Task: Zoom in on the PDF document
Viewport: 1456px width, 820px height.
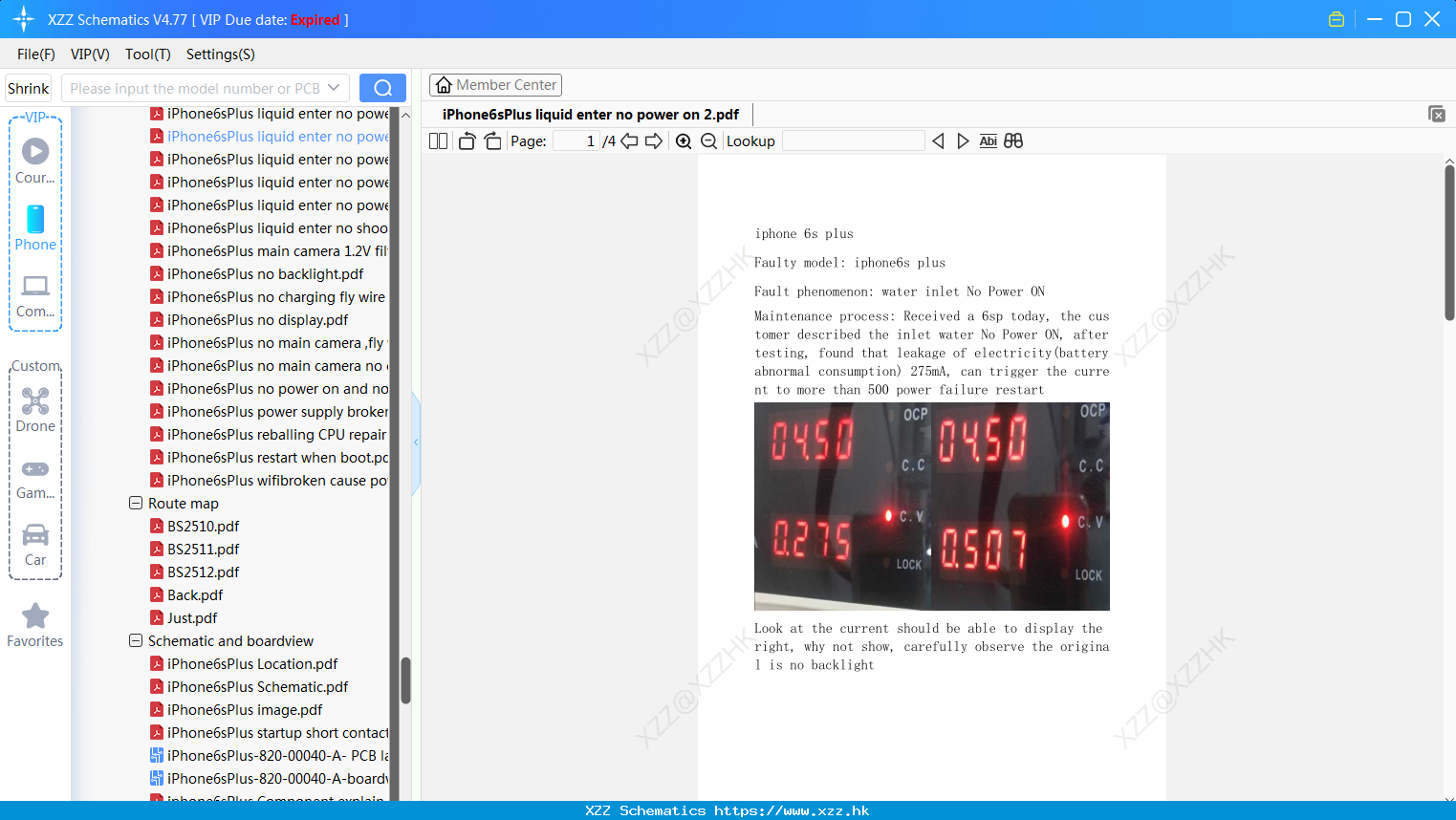Action: click(x=684, y=141)
